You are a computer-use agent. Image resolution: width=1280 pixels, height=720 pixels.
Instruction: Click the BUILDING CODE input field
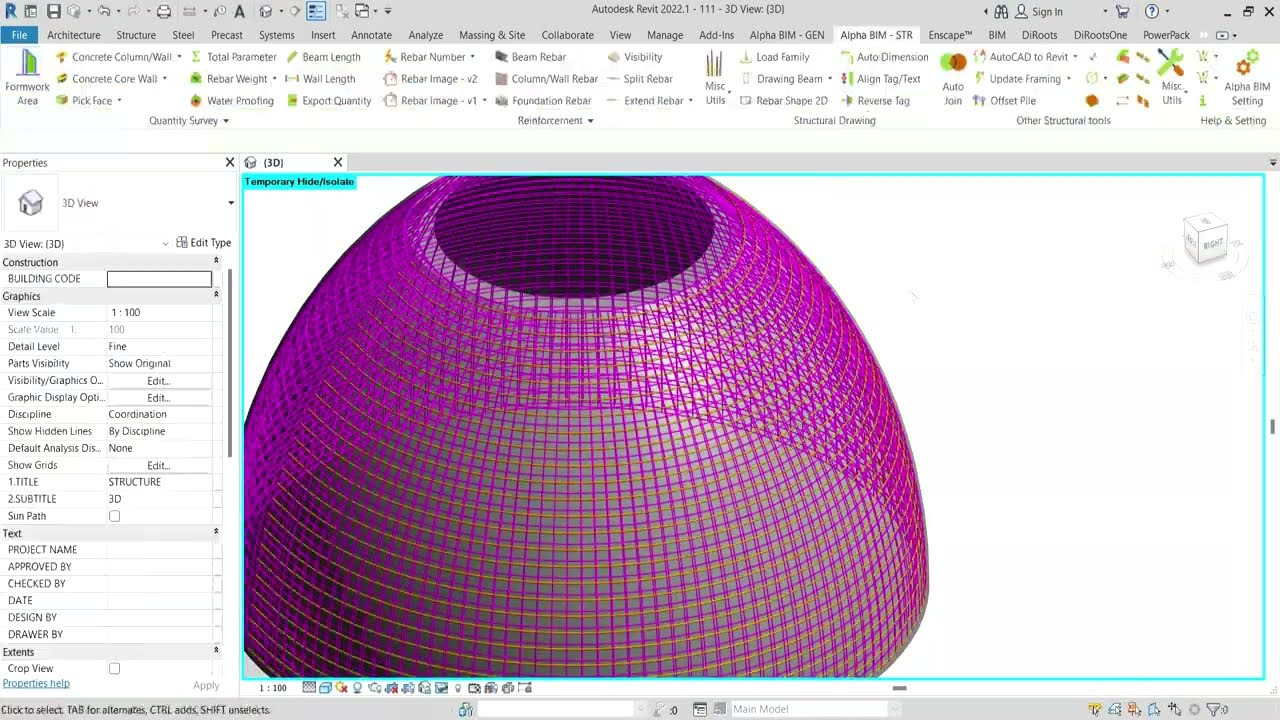[159, 279]
